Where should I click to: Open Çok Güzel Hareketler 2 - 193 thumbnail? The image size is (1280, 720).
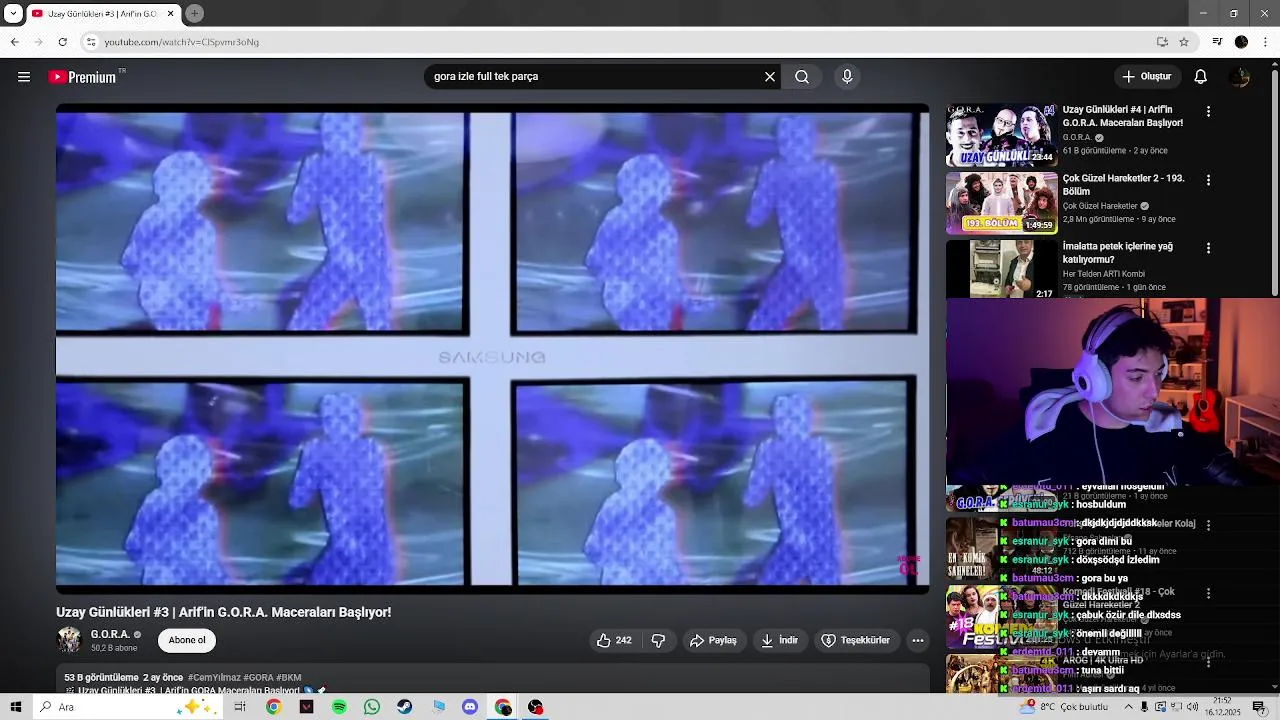pyautogui.click(x=1001, y=203)
